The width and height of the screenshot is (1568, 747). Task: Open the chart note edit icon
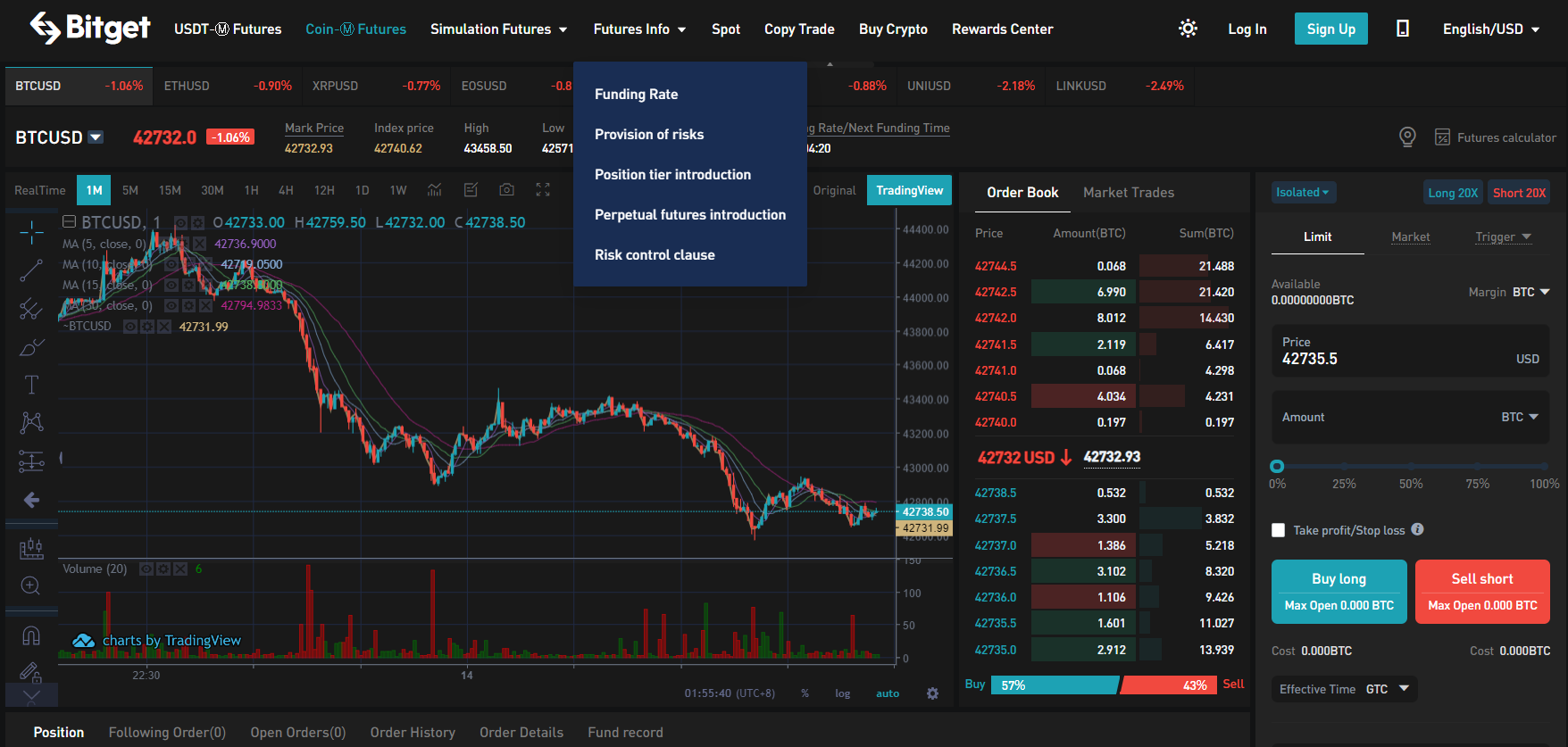[471, 189]
